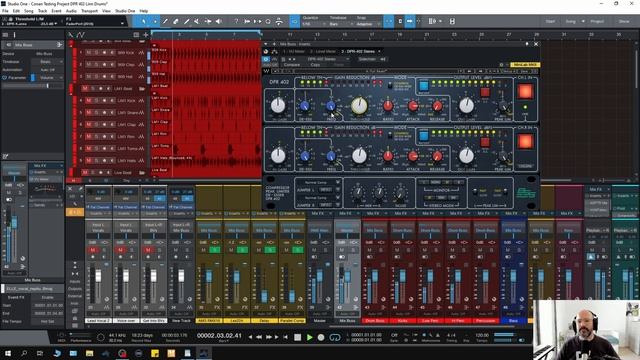The image size is (640, 360).
Task: Open File Explorer from taskbar
Action: point(89,353)
